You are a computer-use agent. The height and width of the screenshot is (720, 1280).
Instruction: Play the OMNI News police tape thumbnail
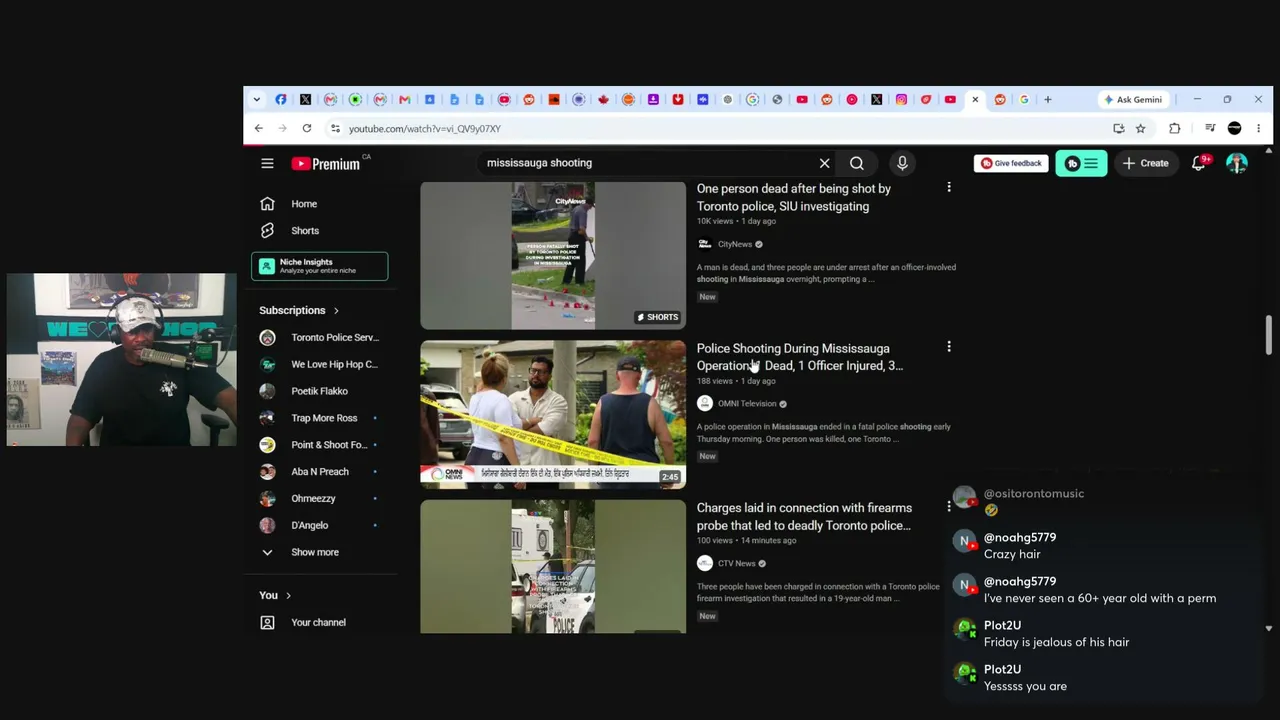click(553, 414)
